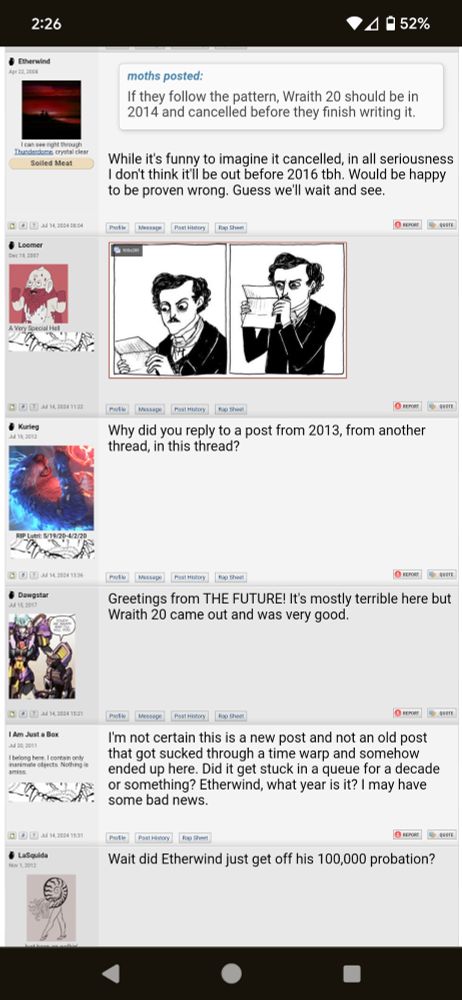Tap first post icon beside Etherwind's timestamp
Image resolution: width=462 pixels, height=1000 pixels.
coord(12,226)
